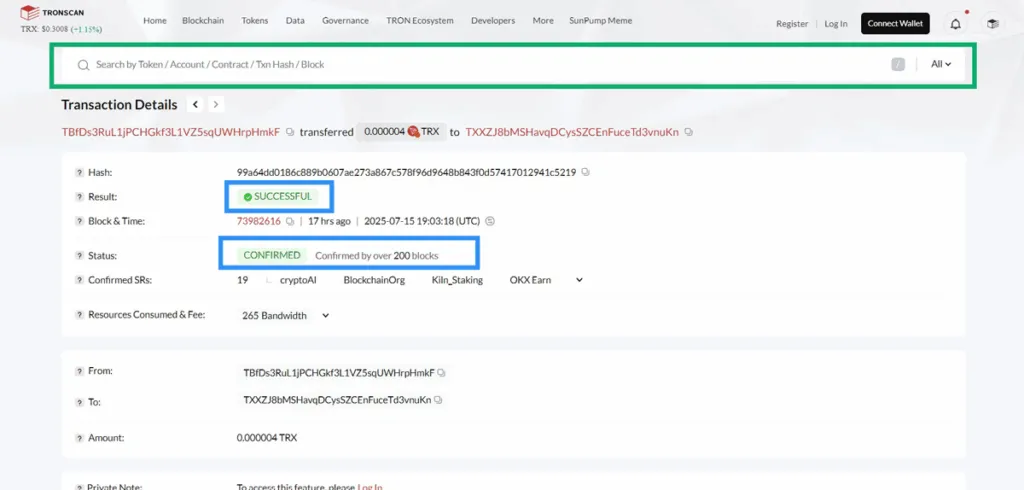Toggle time format icon next to UTC timestamp

(490, 221)
